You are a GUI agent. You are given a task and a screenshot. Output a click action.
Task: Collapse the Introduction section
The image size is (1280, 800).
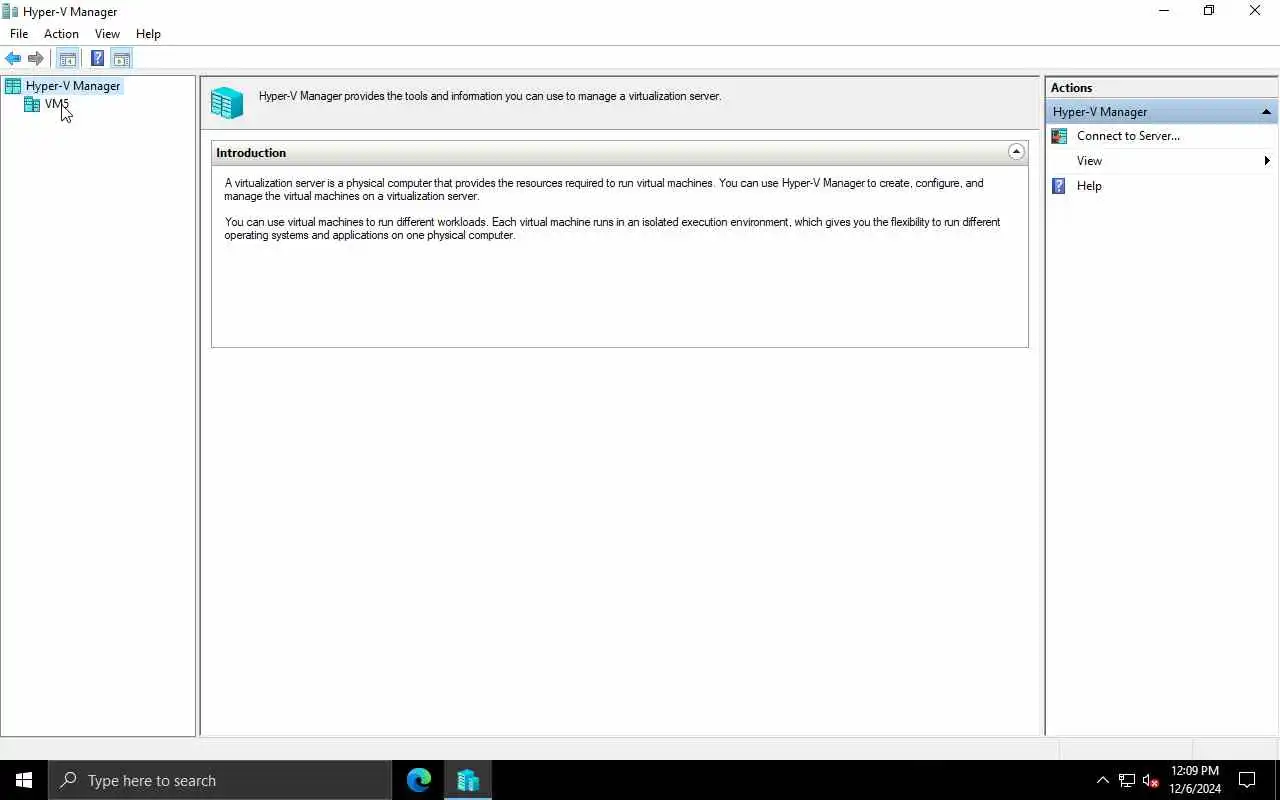pos(1016,152)
